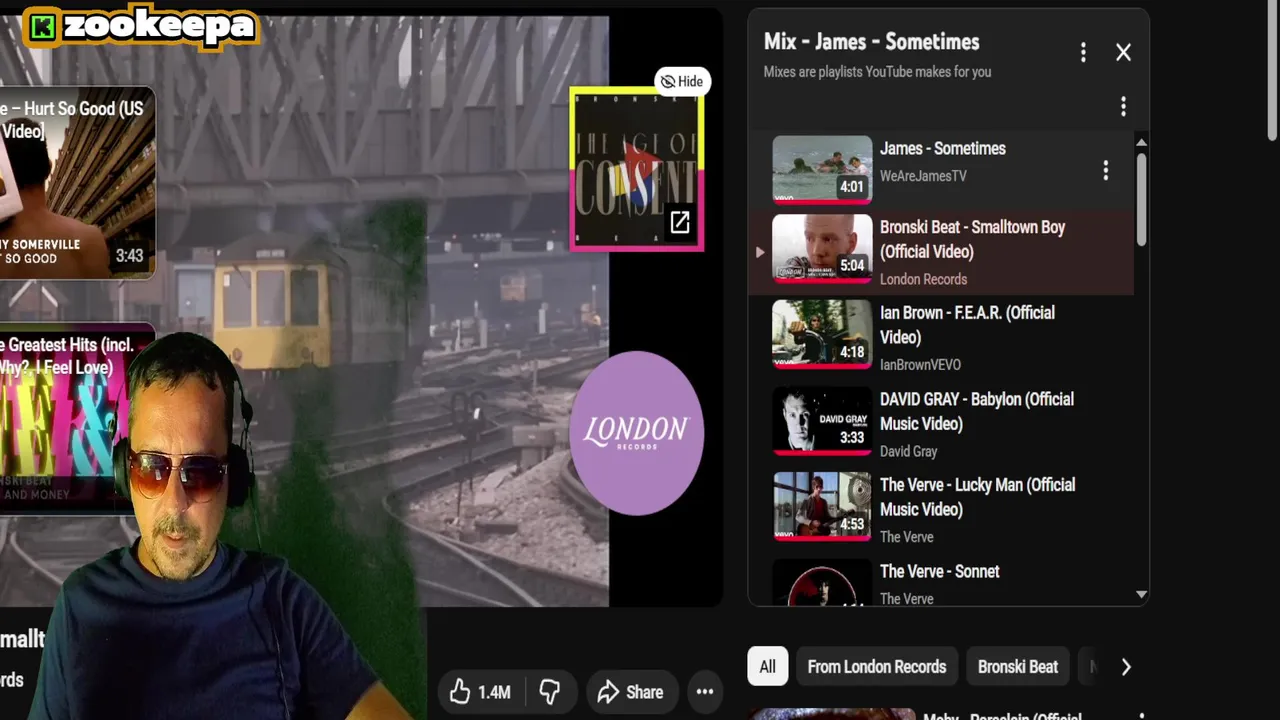The image size is (1280, 720).
Task: Open David Gray channel text
Action: click(908, 451)
